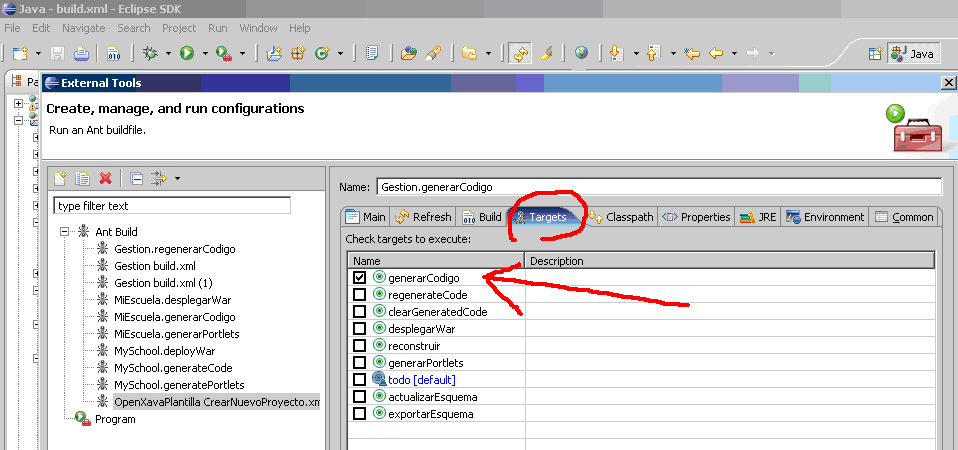Open the Back history dropdown arrow
Screen dimensions: 958x450
point(734,54)
